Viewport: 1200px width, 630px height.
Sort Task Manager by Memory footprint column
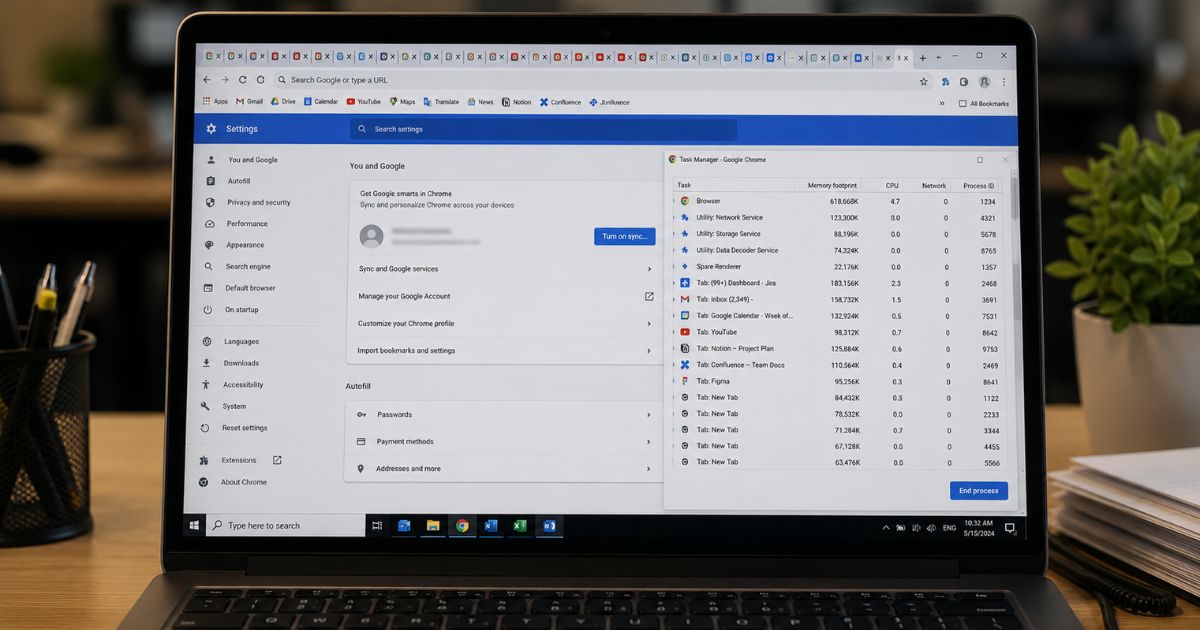(832, 185)
